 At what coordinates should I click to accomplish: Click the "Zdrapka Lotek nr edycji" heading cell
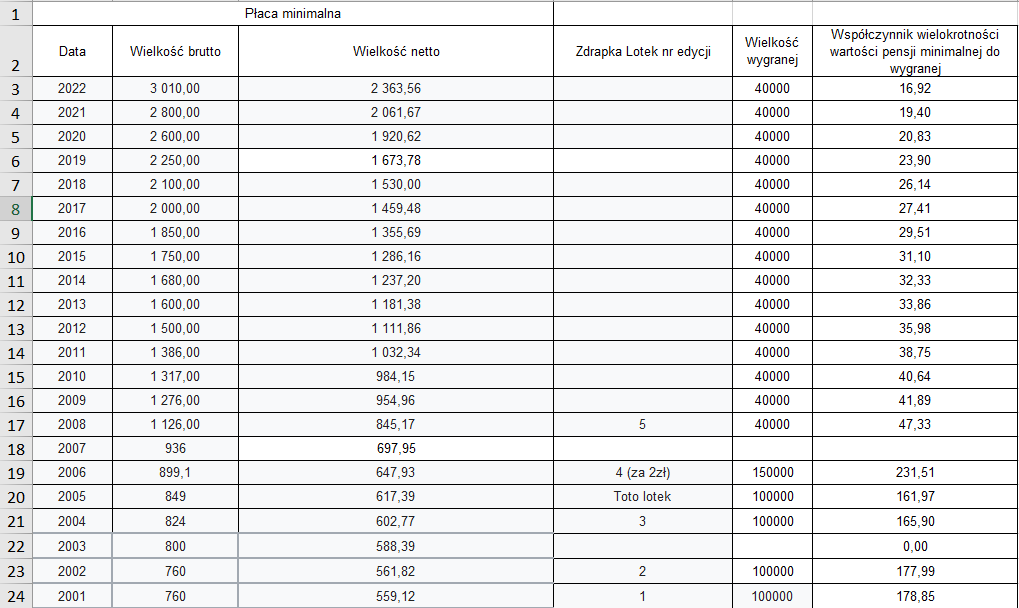tap(643, 52)
